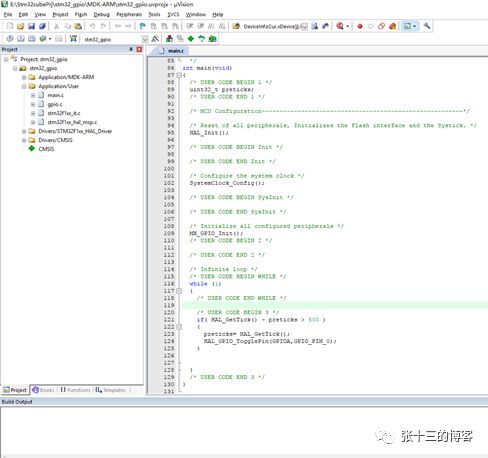488x458 pixels.
Task: Open the SVCS menu
Action: click(x=173, y=15)
